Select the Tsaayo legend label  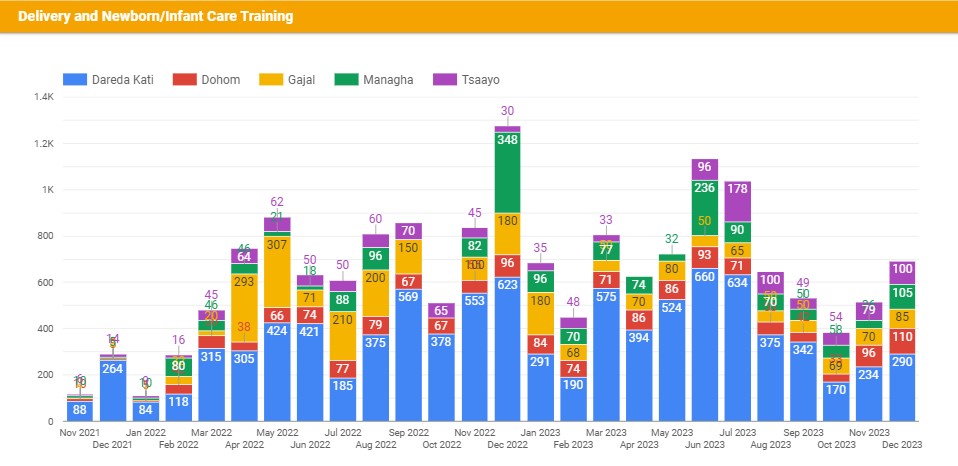(x=481, y=79)
